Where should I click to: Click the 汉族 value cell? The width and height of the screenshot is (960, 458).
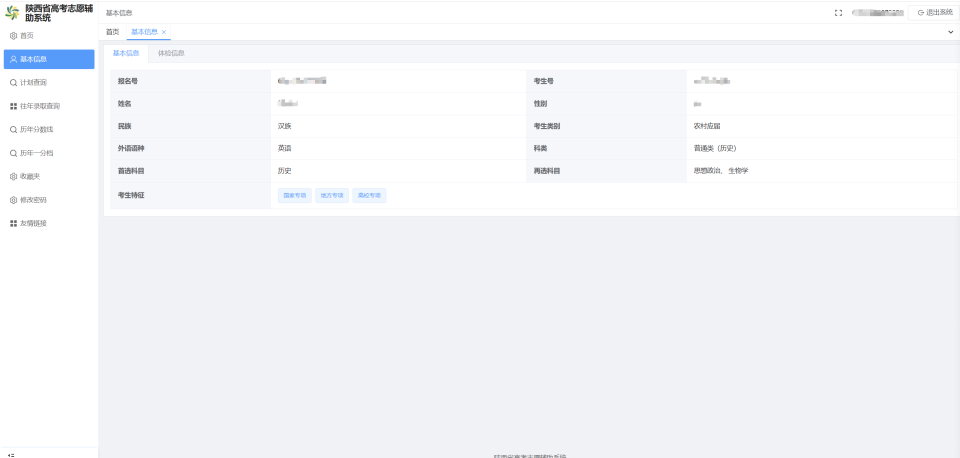[x=399, y=126]
